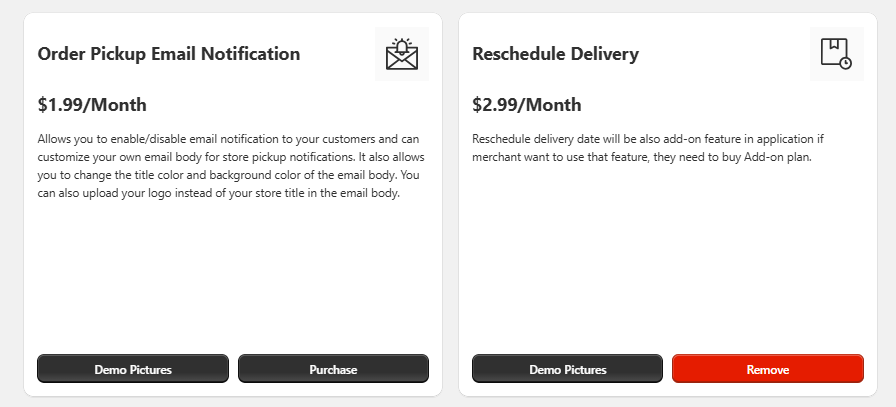Click the $2.99/Month price label

[526, 105]
